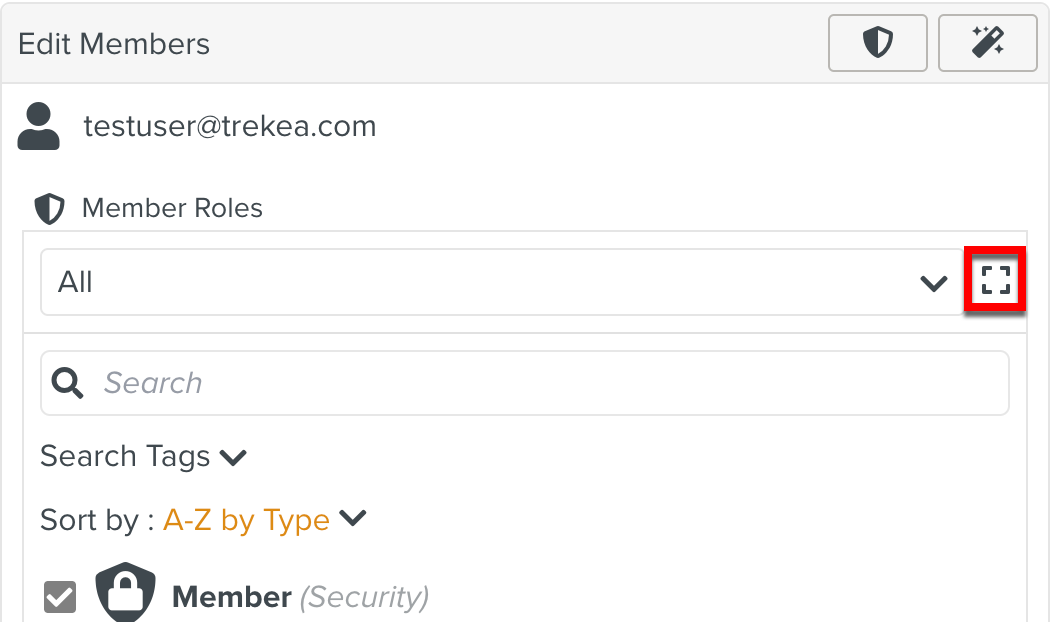Click the magnifying glass search icon
1062x622 pixels.
click(x=67, y=382)
